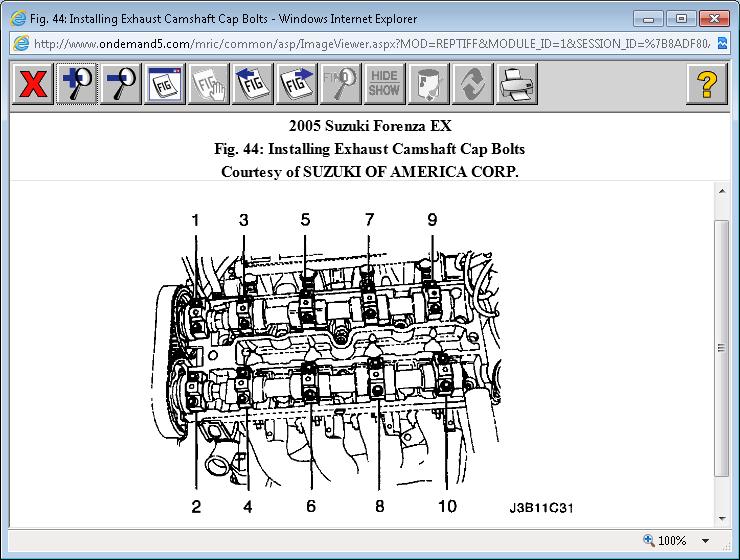The height and width of the screenshot is (560, 740).
Task: Expand the zoom level dropdown arrow
Action: coord(706,541)
